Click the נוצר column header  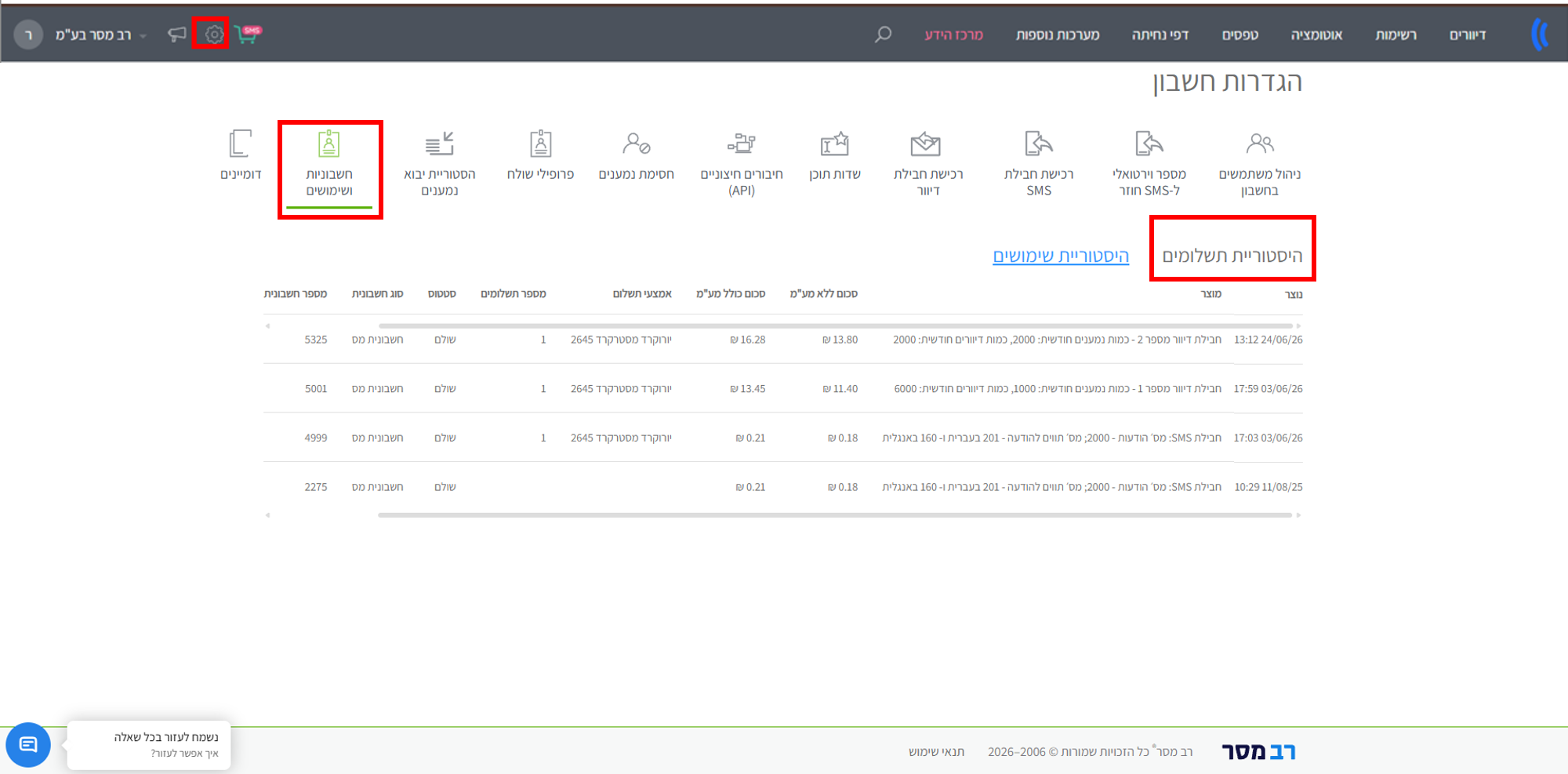[1294, 294]
